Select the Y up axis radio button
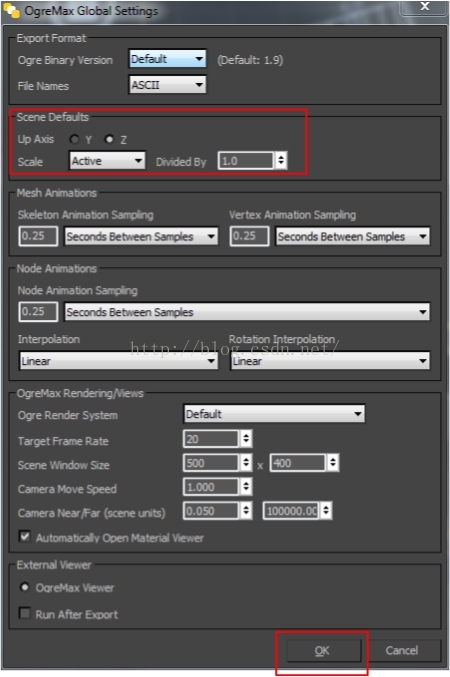 pyautogui.click(x=75, y=139)
